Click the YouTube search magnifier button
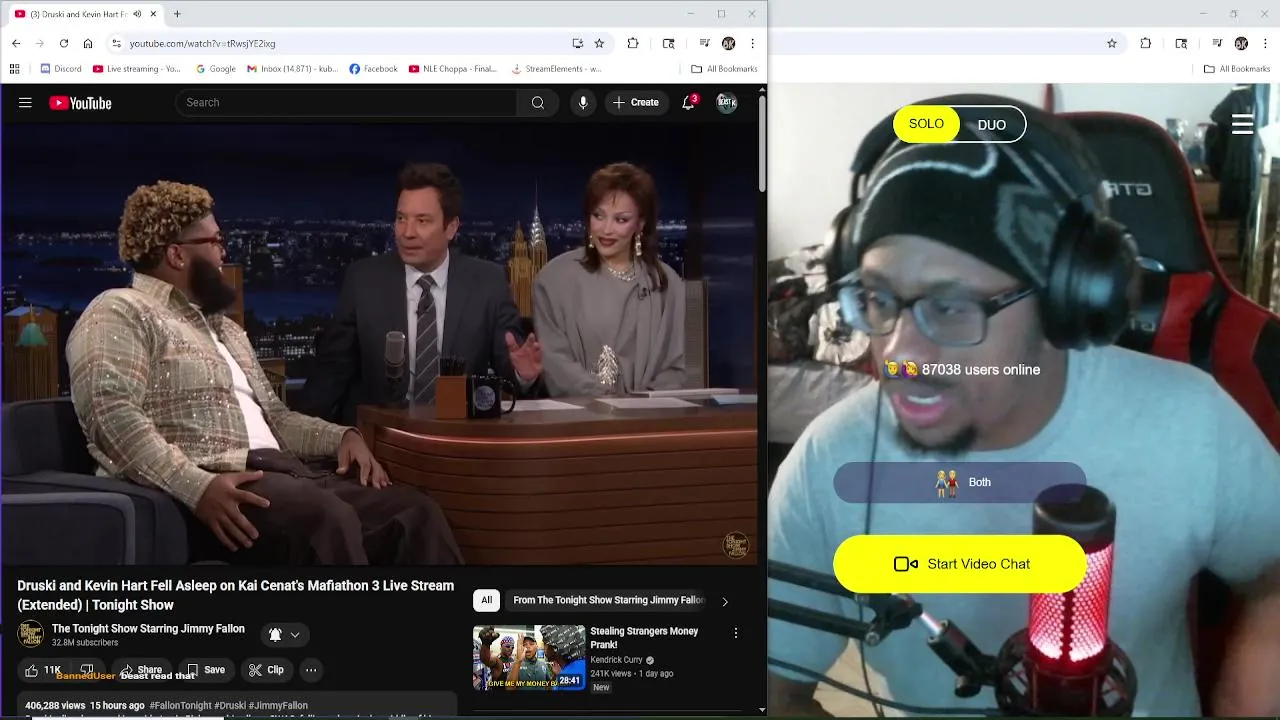The height and width of the screenshot is (720, 1280). (x=538, y=102)
